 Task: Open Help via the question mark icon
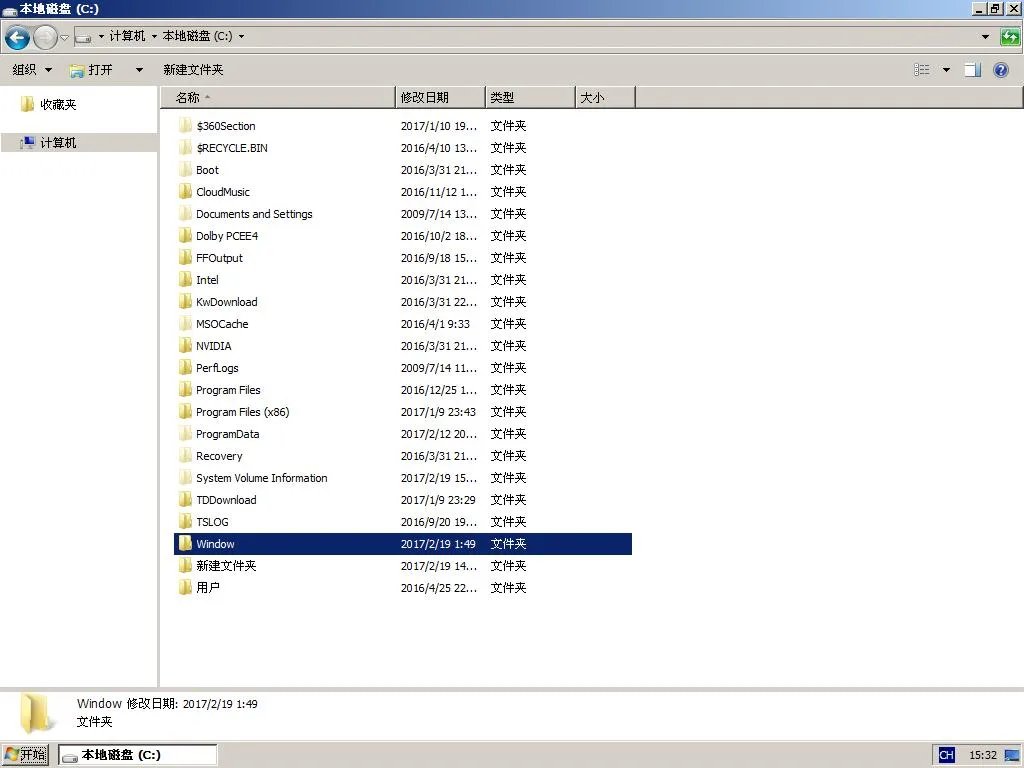1000,69
